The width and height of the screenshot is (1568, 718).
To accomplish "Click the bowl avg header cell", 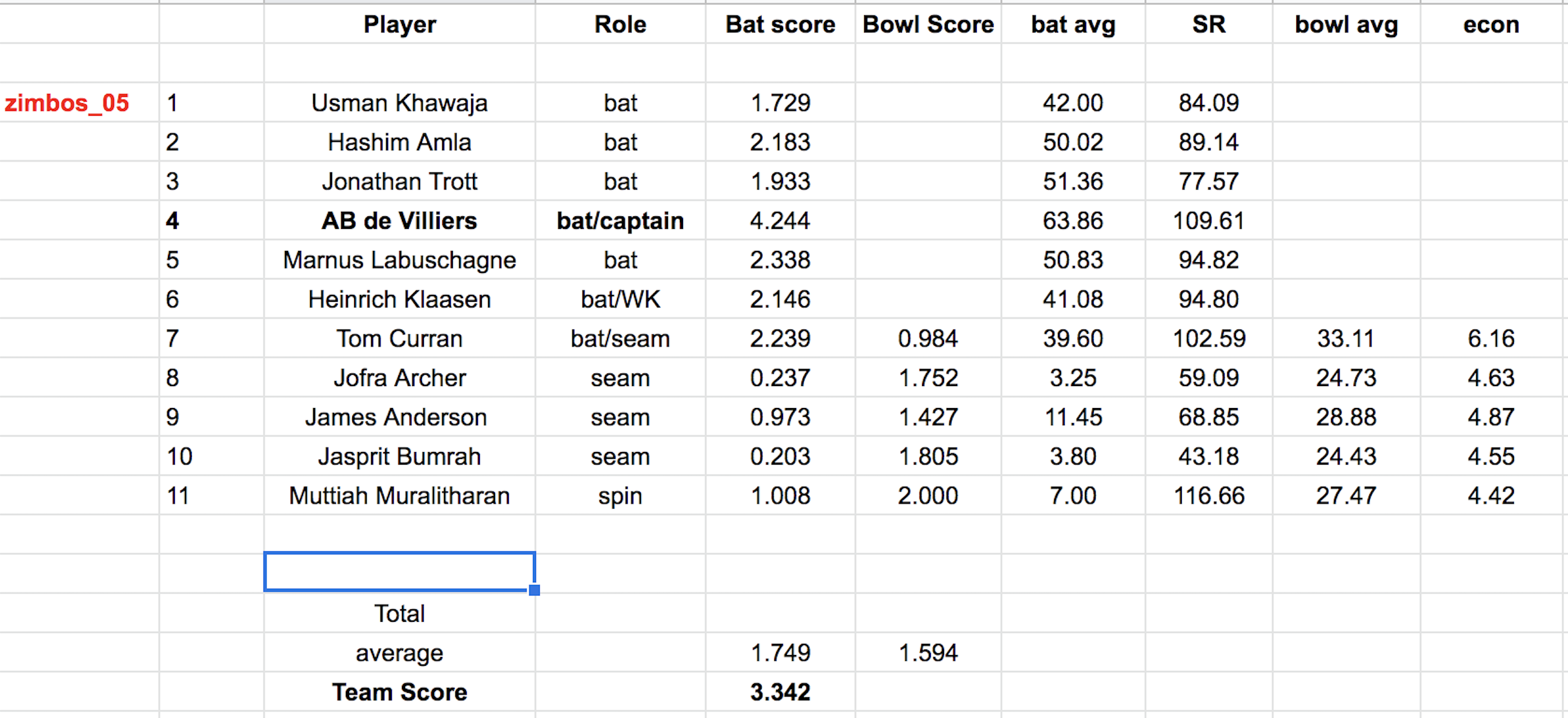I will click(1346, 24).
